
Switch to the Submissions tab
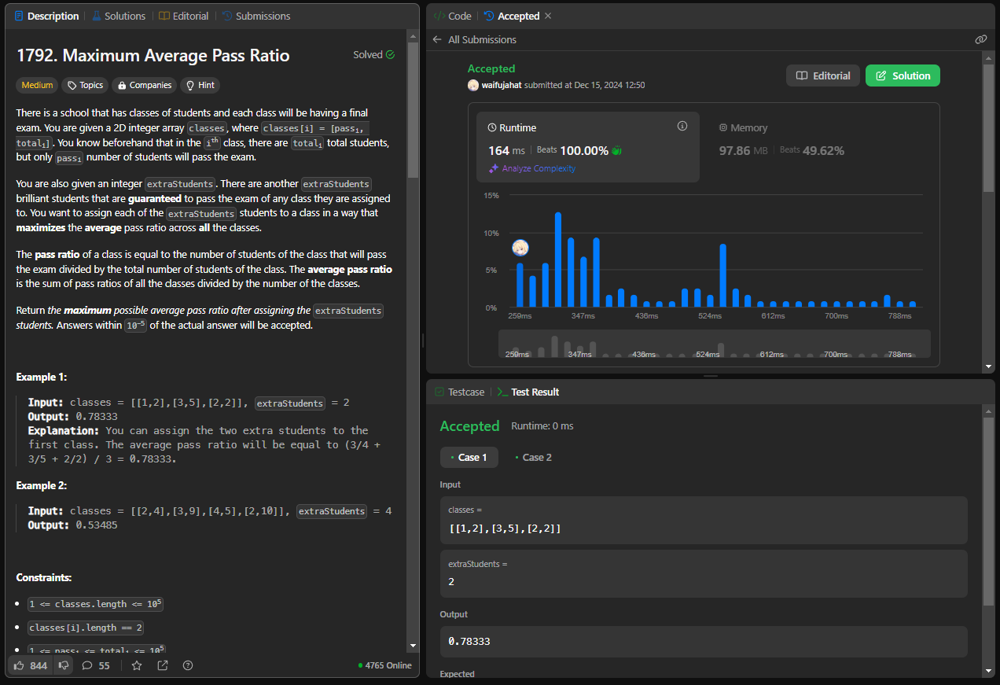point(256,16)
